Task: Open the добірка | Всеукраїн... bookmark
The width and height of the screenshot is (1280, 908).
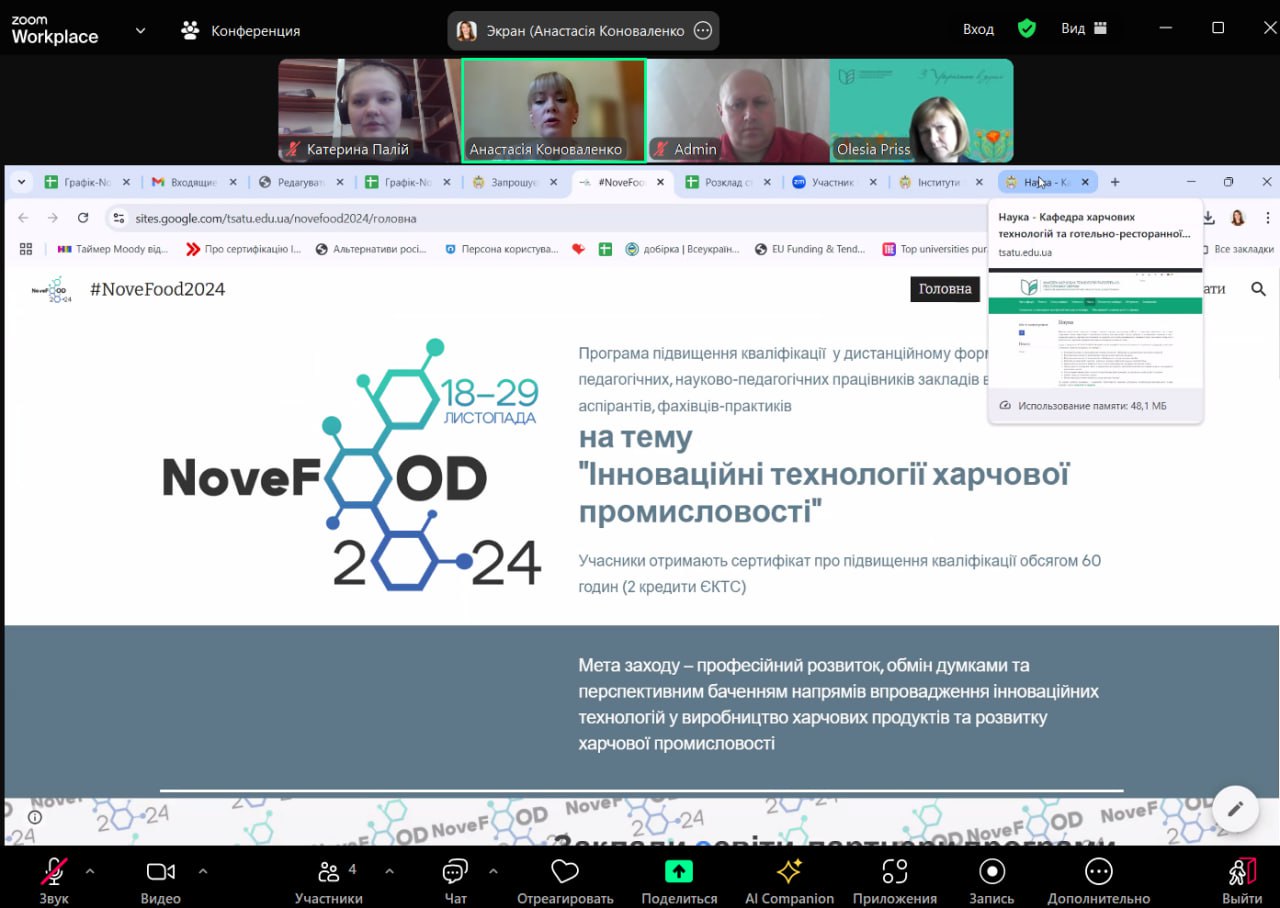Action: click(x=682, y=249)
